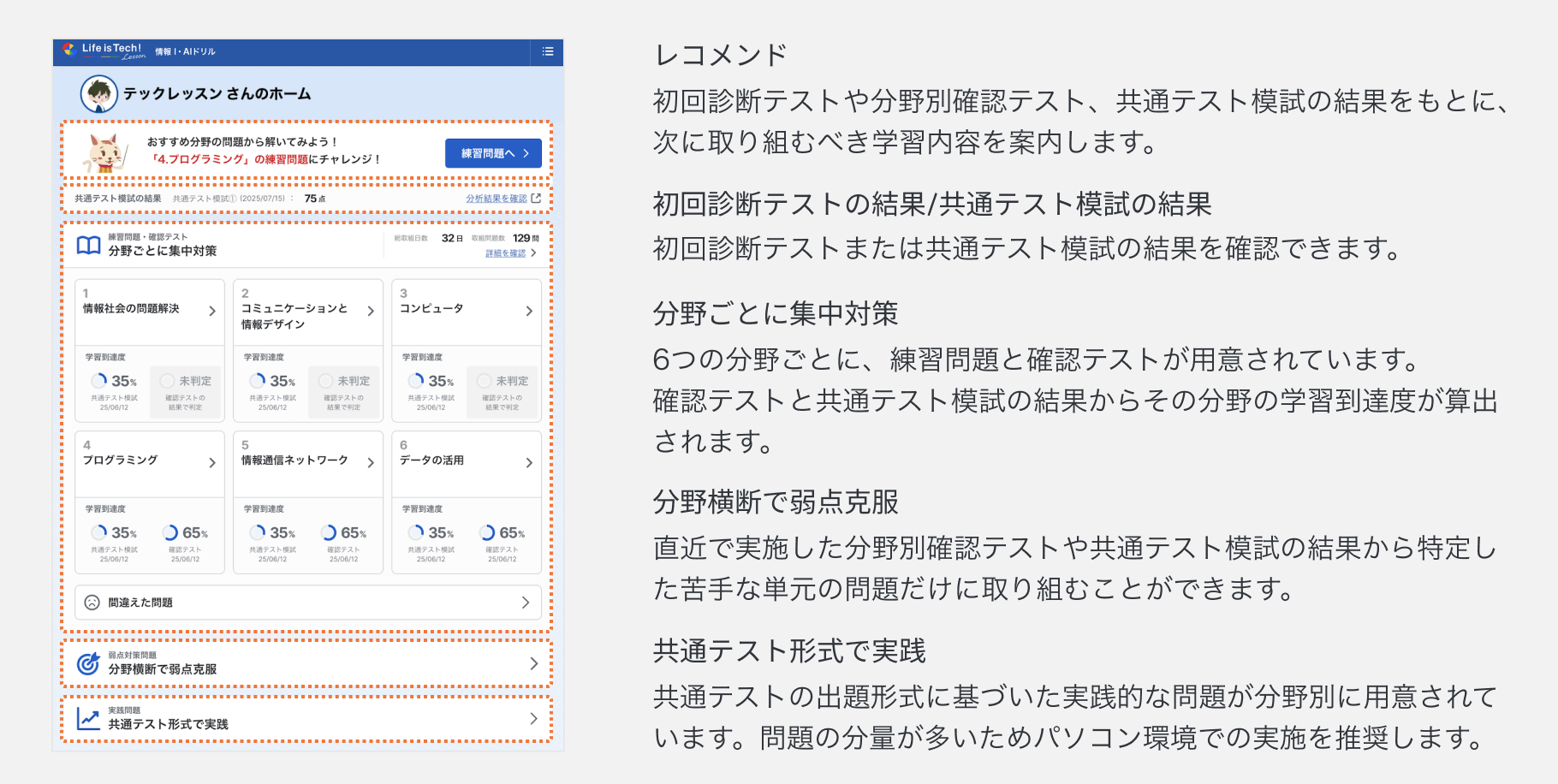Click external-link icon beside 分析結果を確認
Viewport: 1558px width, 784px height.
[x=536, y=198]
